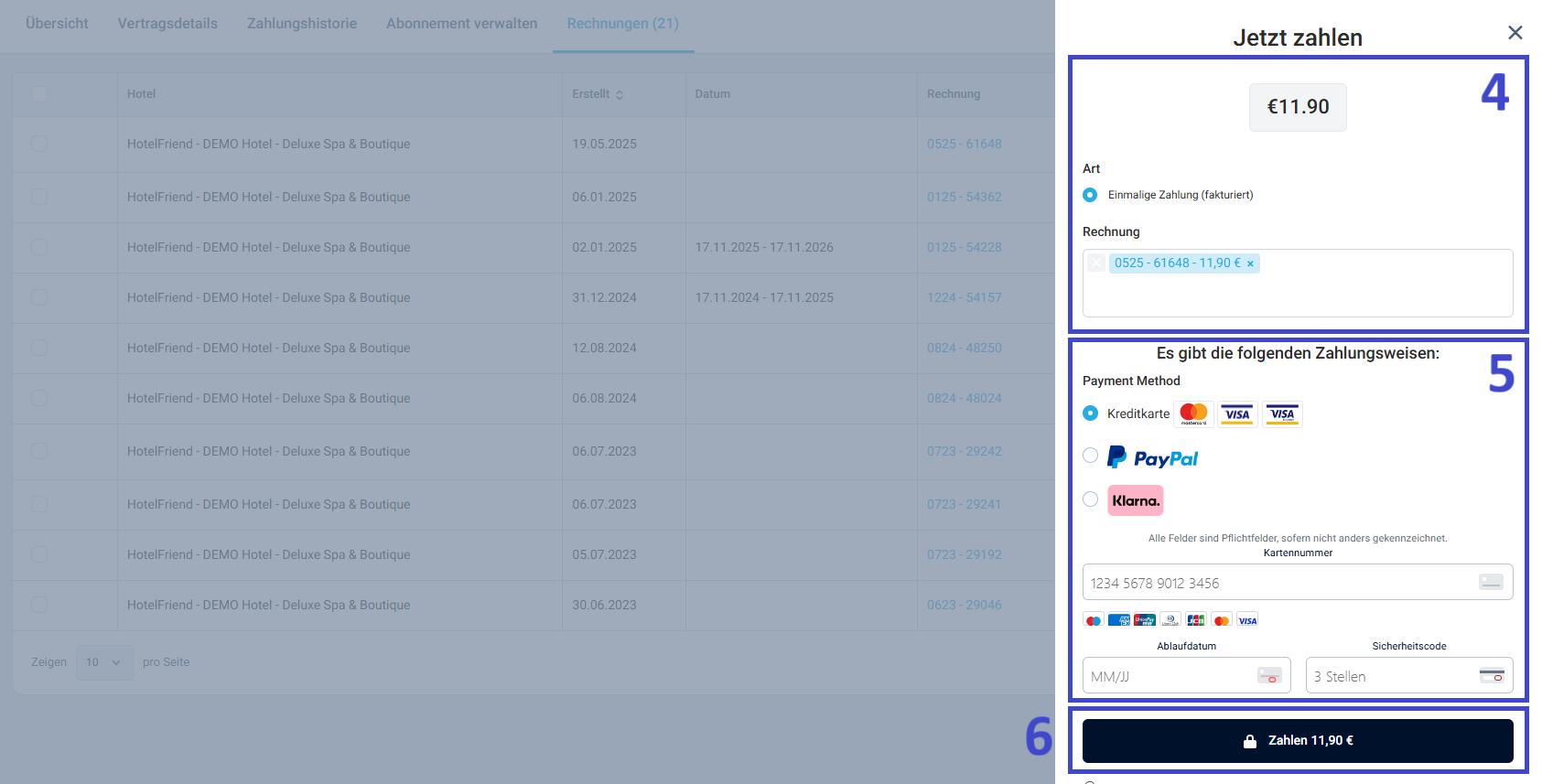Tick checkbox for row created 31.12.2024
Screen dimensions: 1542x784
[38, 297]
